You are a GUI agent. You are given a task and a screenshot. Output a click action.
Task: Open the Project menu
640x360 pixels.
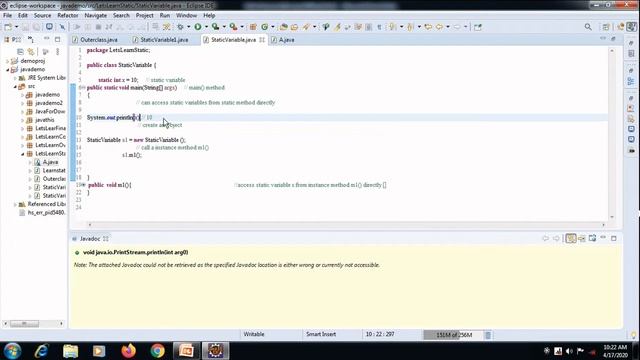tap(144, 16)
